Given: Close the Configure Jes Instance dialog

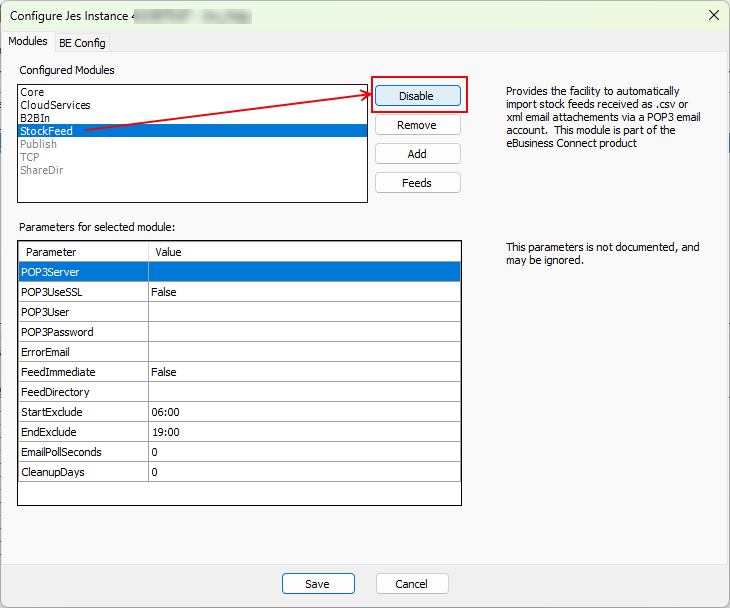Looking at the screenshot, I should click(713, 15).
